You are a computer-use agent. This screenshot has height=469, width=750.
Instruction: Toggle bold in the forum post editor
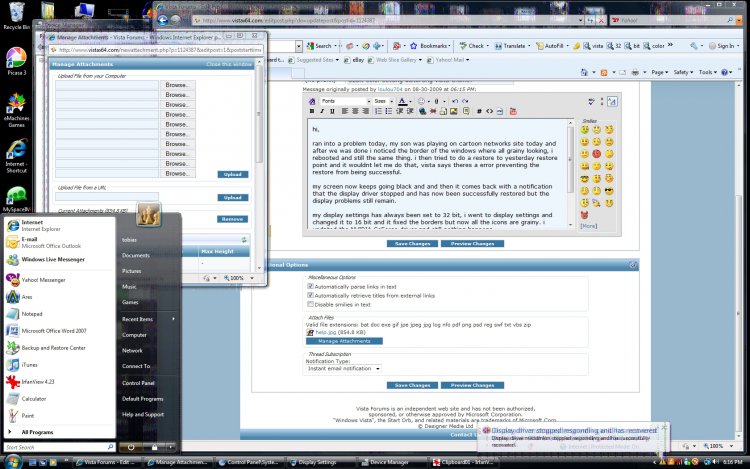(312, 111)
